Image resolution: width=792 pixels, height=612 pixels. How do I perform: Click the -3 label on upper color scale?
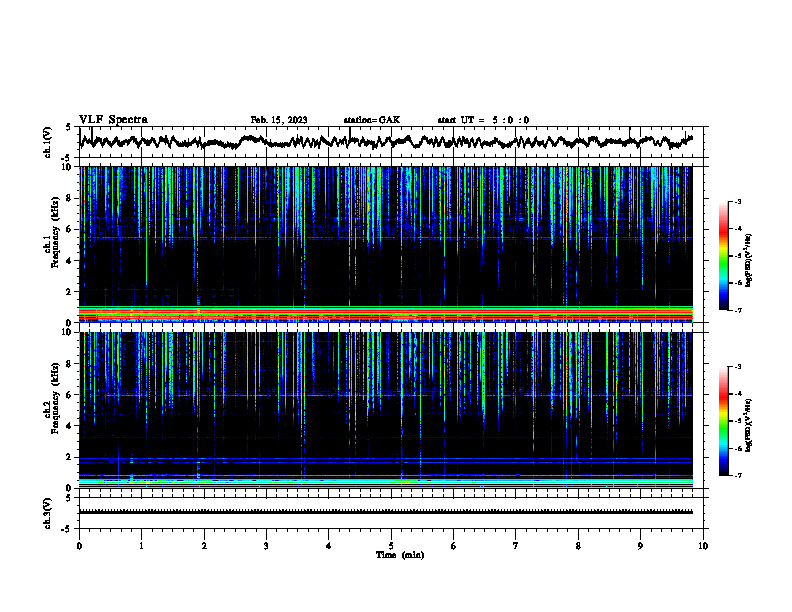[x=737, y=201]
